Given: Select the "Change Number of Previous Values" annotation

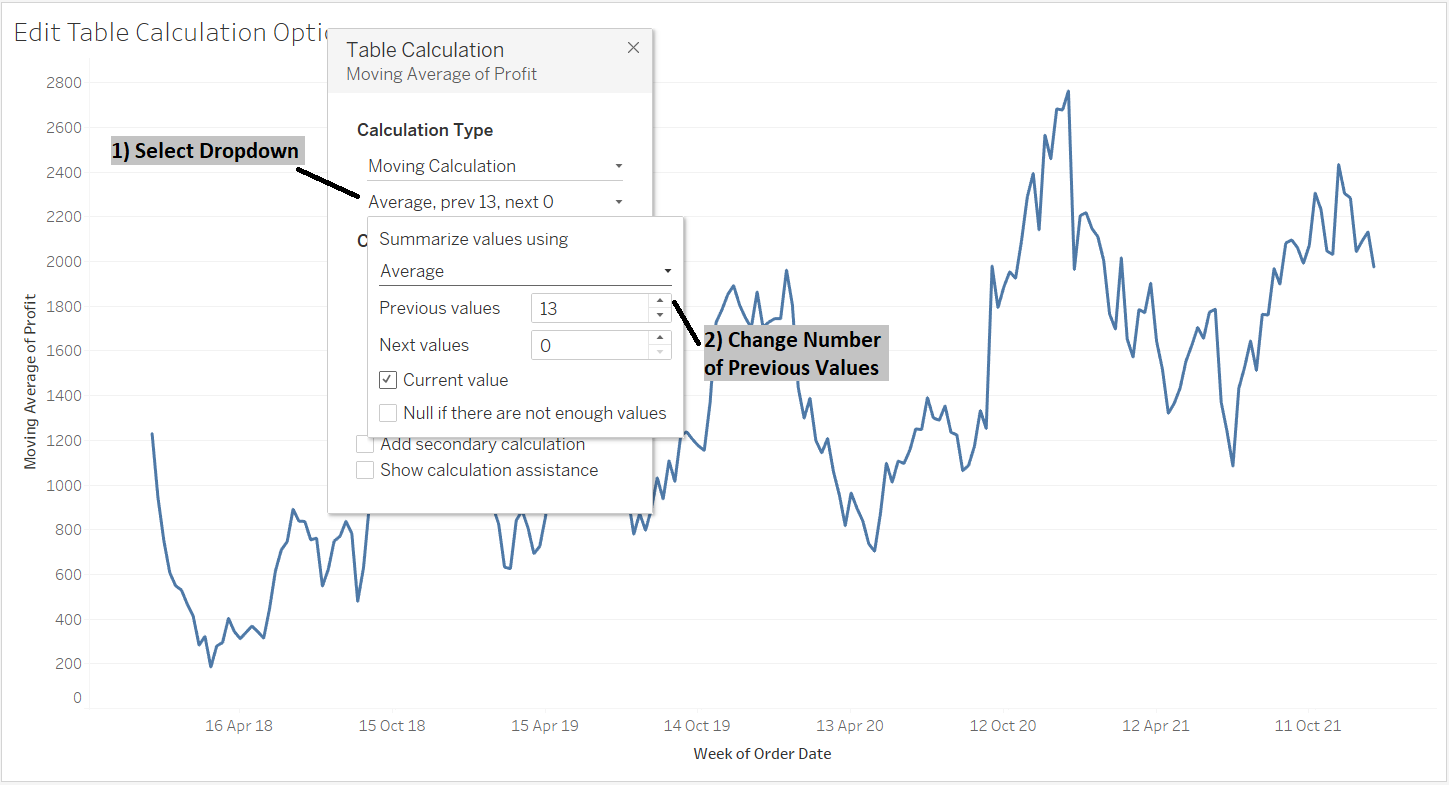Looking at the screenshot, I should point(792,354).
